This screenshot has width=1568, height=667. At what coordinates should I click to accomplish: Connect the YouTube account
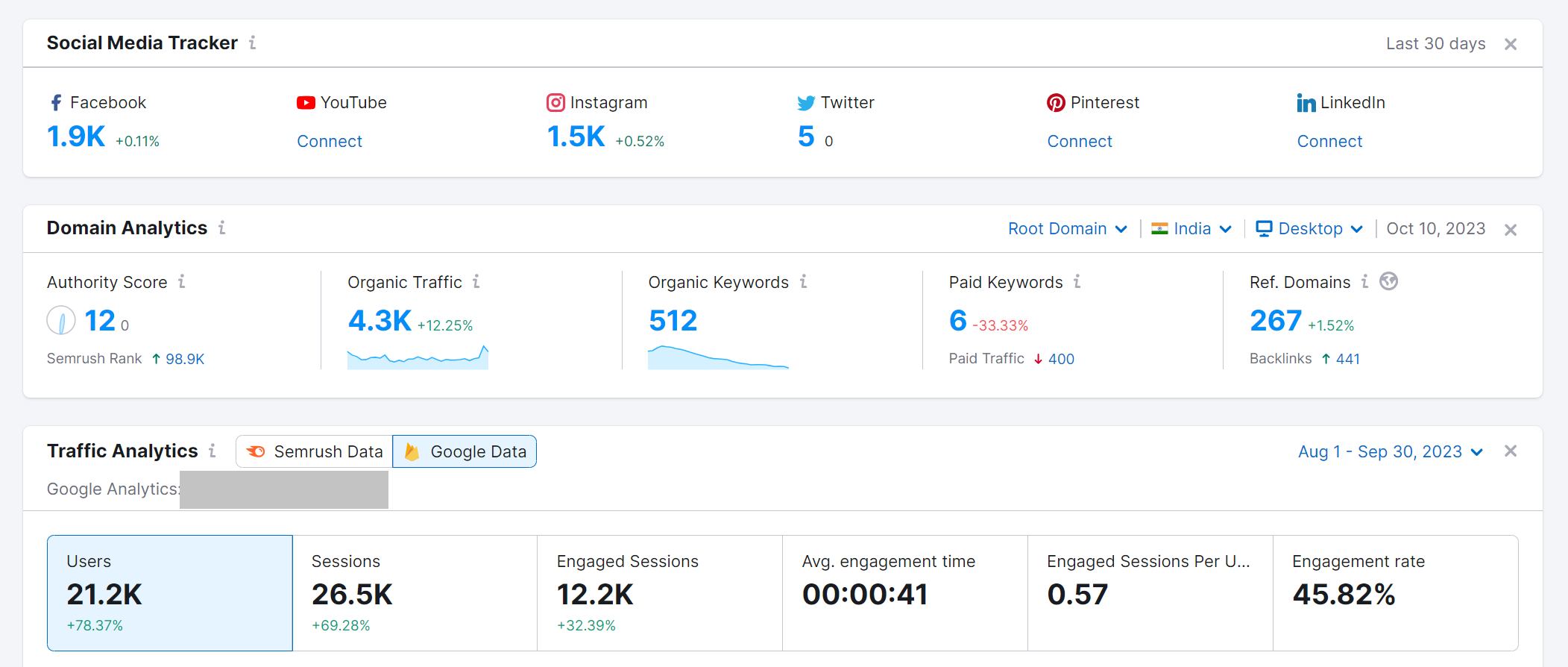[330, 142]
